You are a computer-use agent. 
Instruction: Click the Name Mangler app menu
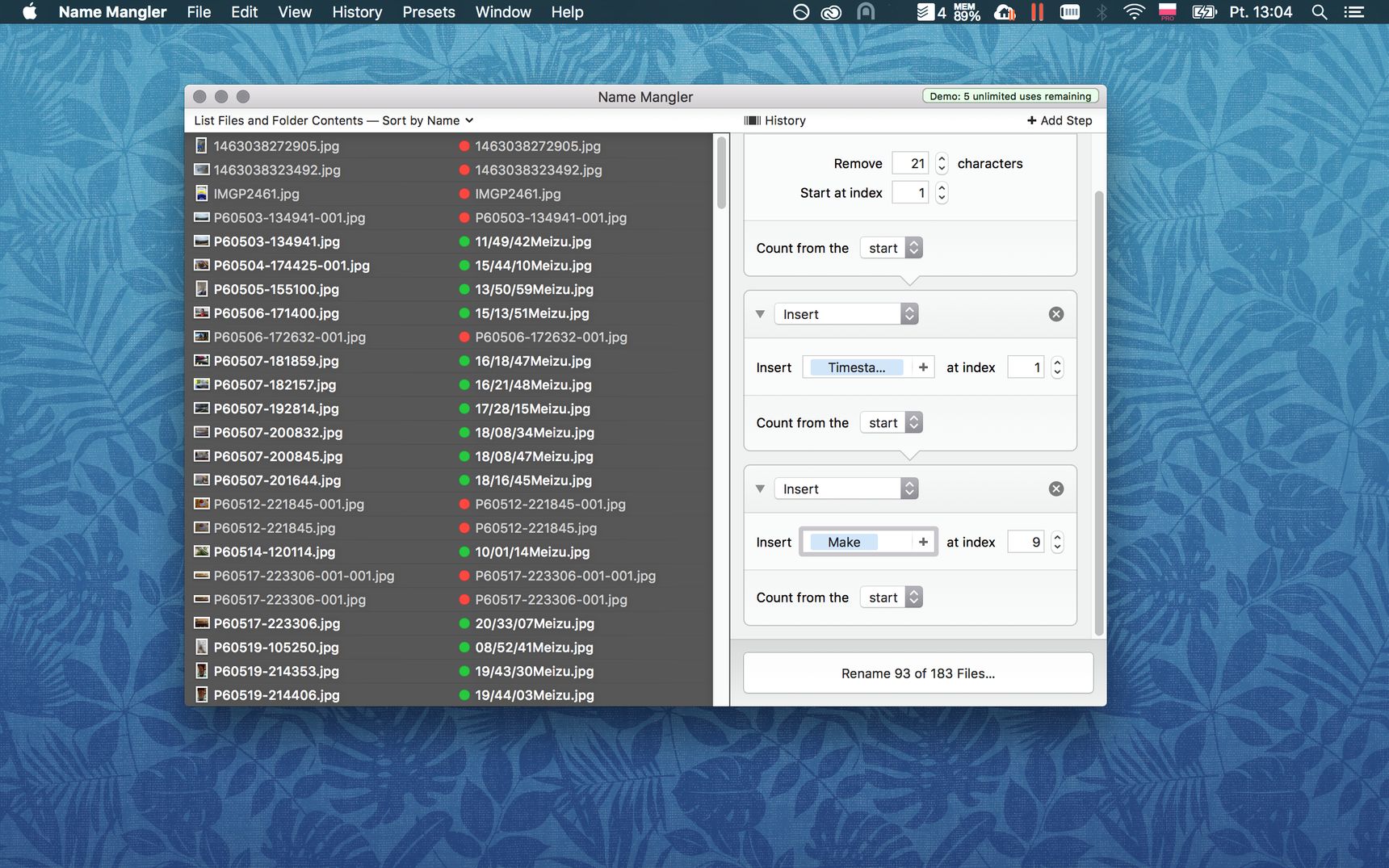pyautogui.click(x=112, y=12)
